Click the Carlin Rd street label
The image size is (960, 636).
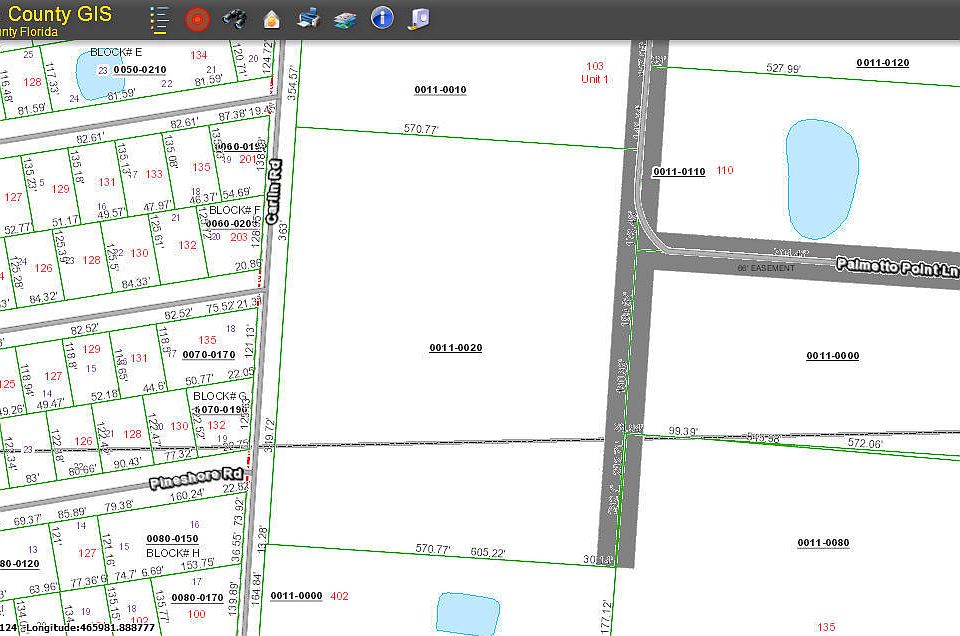[x=272, y=193]
